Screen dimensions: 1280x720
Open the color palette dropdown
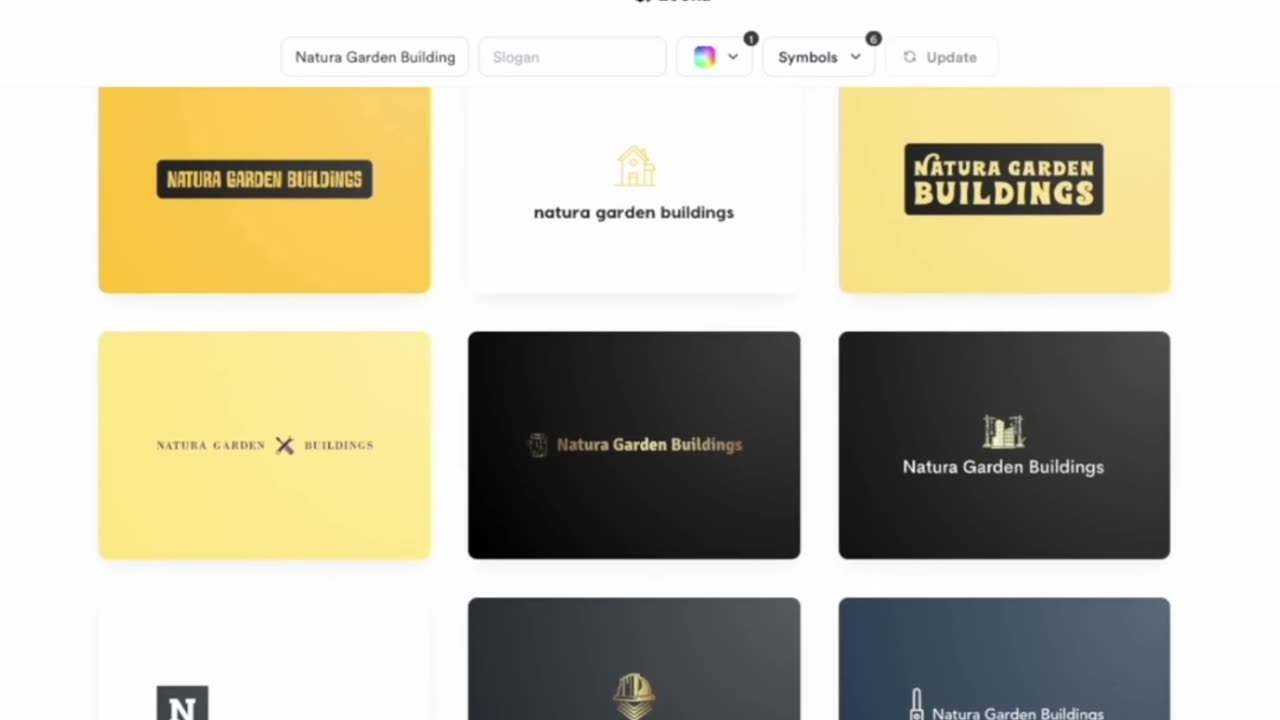[715, 57]
